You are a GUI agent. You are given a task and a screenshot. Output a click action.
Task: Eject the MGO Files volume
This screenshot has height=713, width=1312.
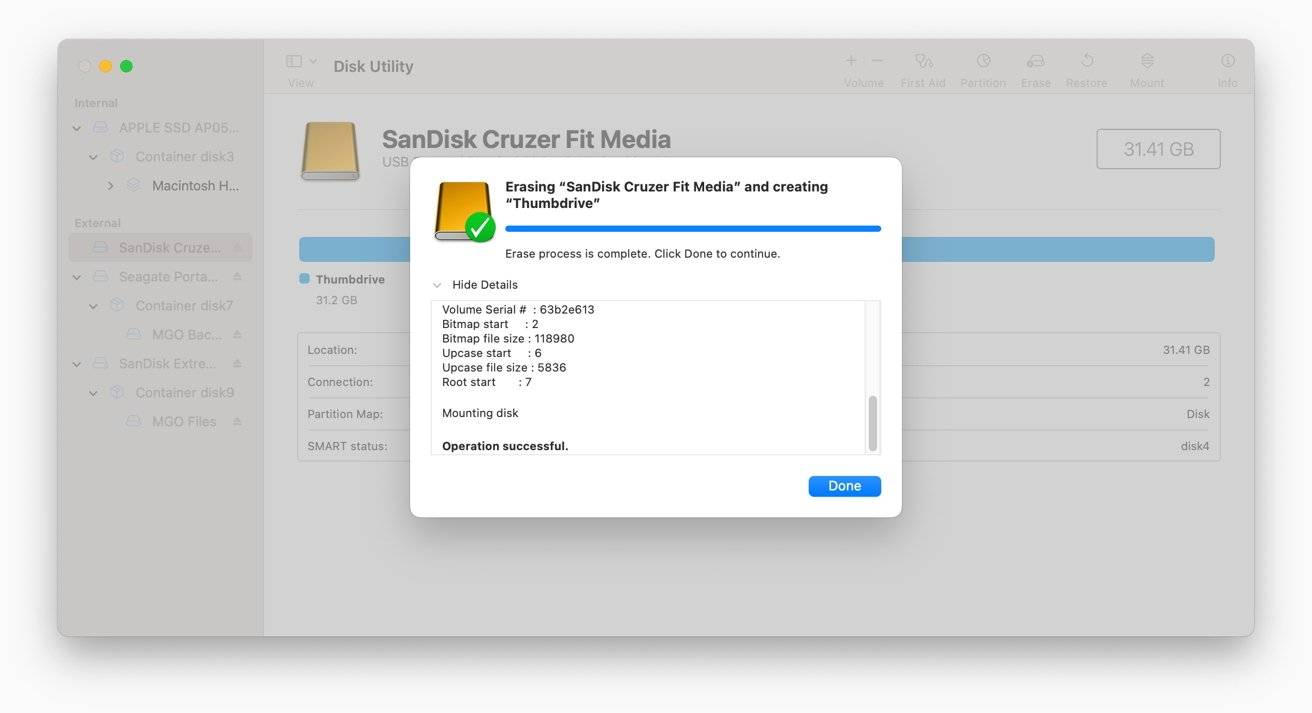pyautogui.click(x=238, y=421)
